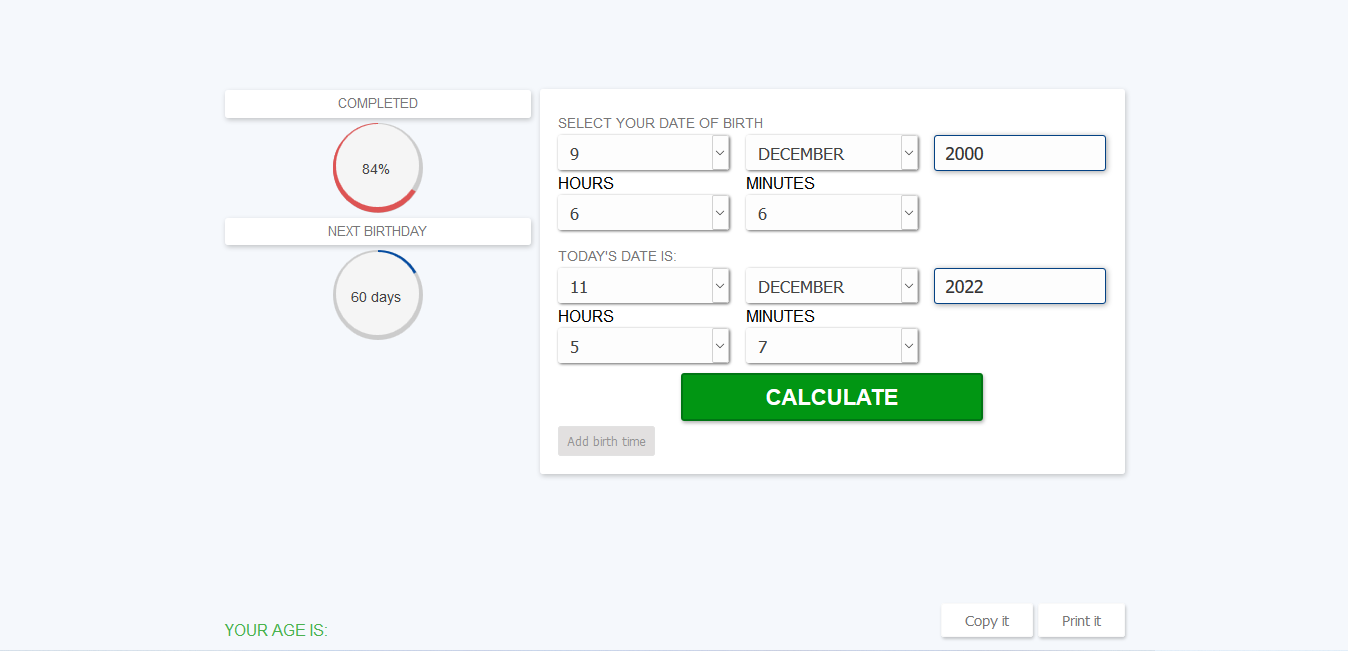Click the chevron arrow of birth day dropdown
Viewport: 1348px width, 651px height.
click(x=720, y=153)
